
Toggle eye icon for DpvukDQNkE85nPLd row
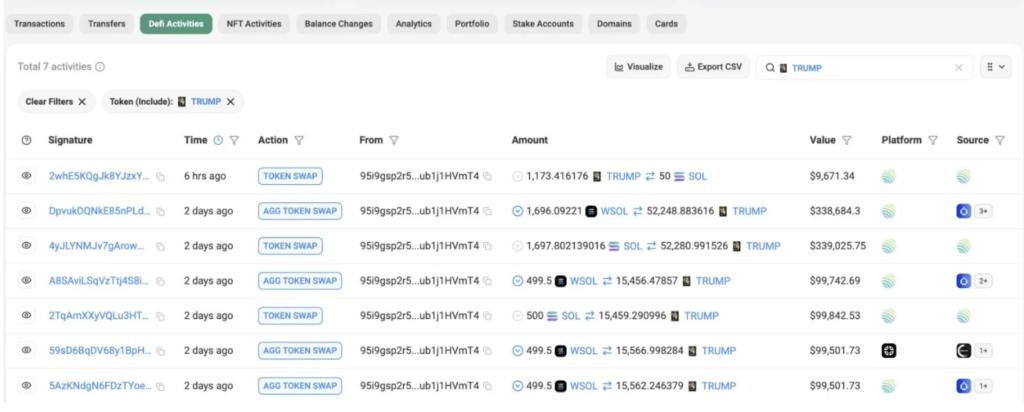pos(26,210)
